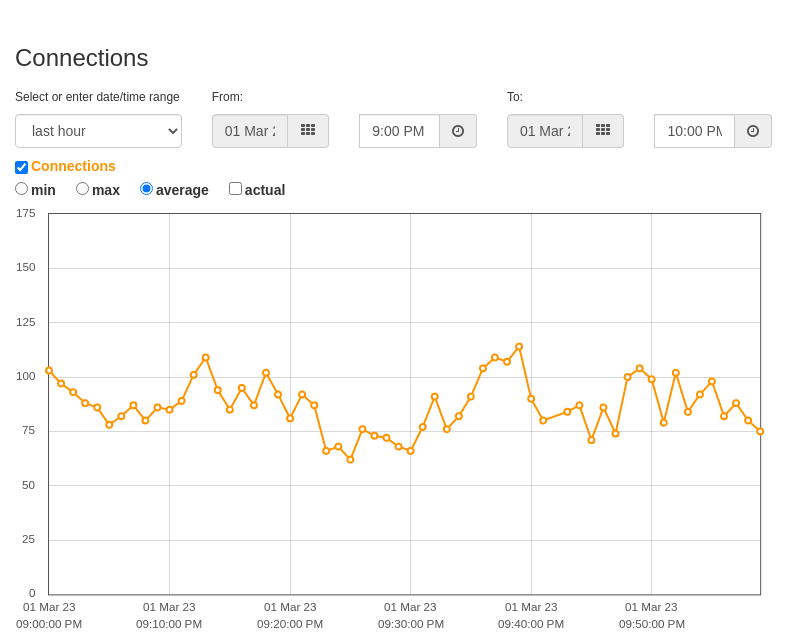Click the From date field showing 01 Mar
The height and width of the screenshot is (634, 787).
pyautogui.click(x=250, y=131)
